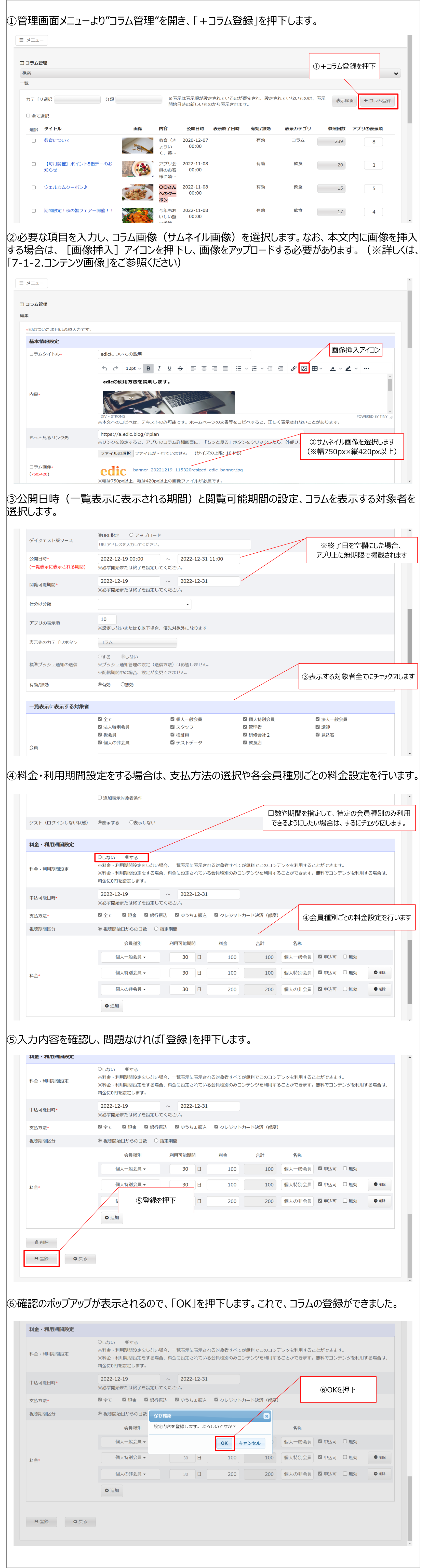The height and width of the screenshot is (1568, 428).
Task: Click the decrease indent icon in the editor
Action: pos(270,368)
